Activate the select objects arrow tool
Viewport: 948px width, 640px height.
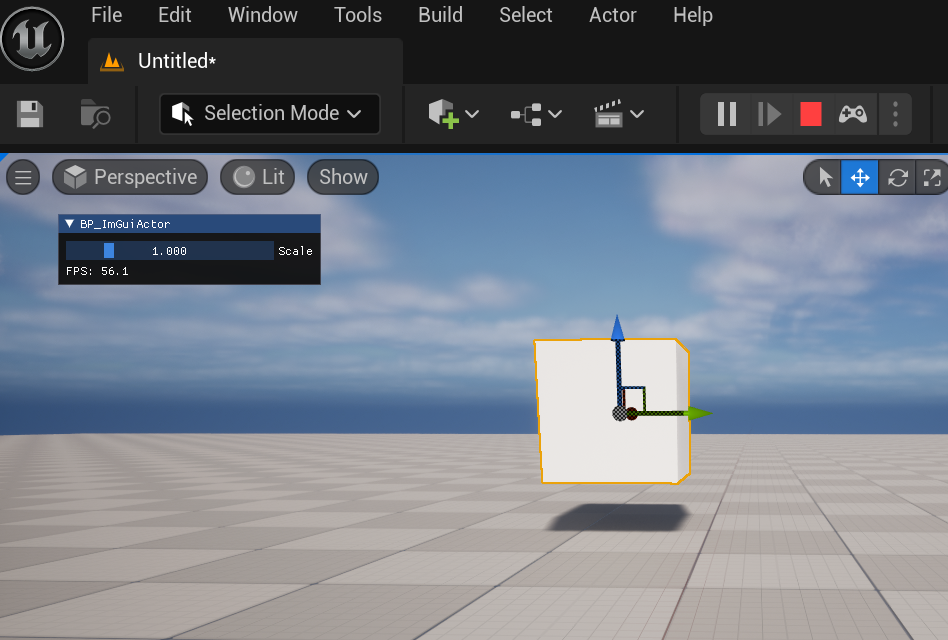[825, 178]
